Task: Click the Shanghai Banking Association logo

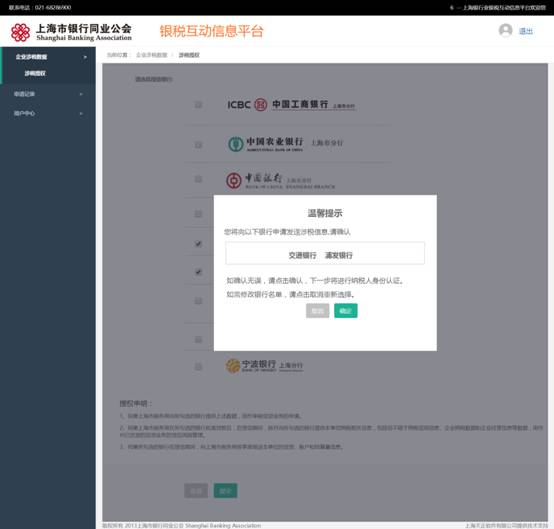Action: 71,32
